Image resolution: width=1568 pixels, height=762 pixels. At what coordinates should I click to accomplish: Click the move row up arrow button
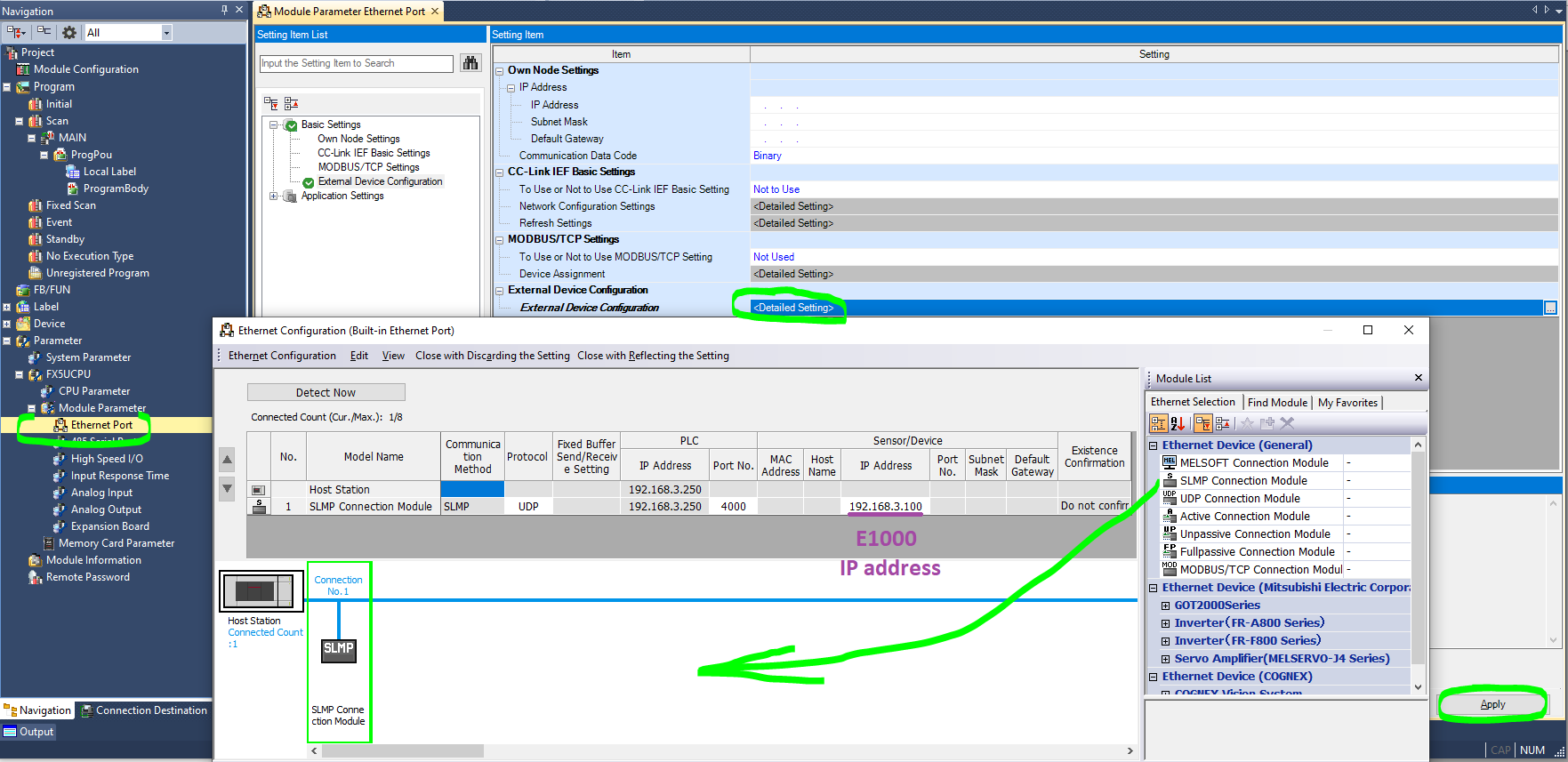coord(228,460)
